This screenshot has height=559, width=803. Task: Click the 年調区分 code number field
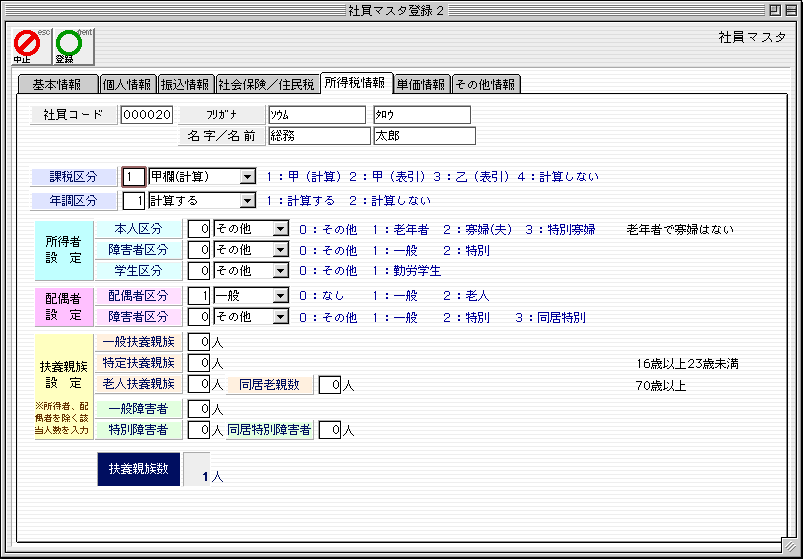click(134, 201)
